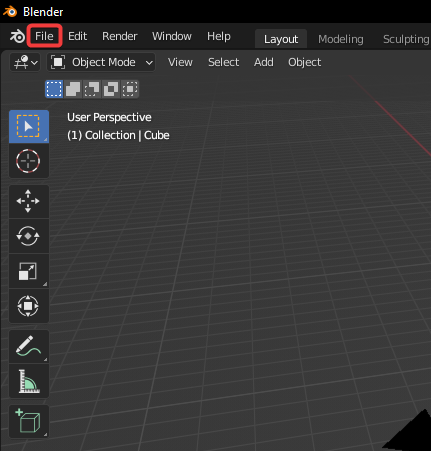Open the Window menu
Image resolution: width=431 pixels, height=451 pixels.
tap(172, 36)
